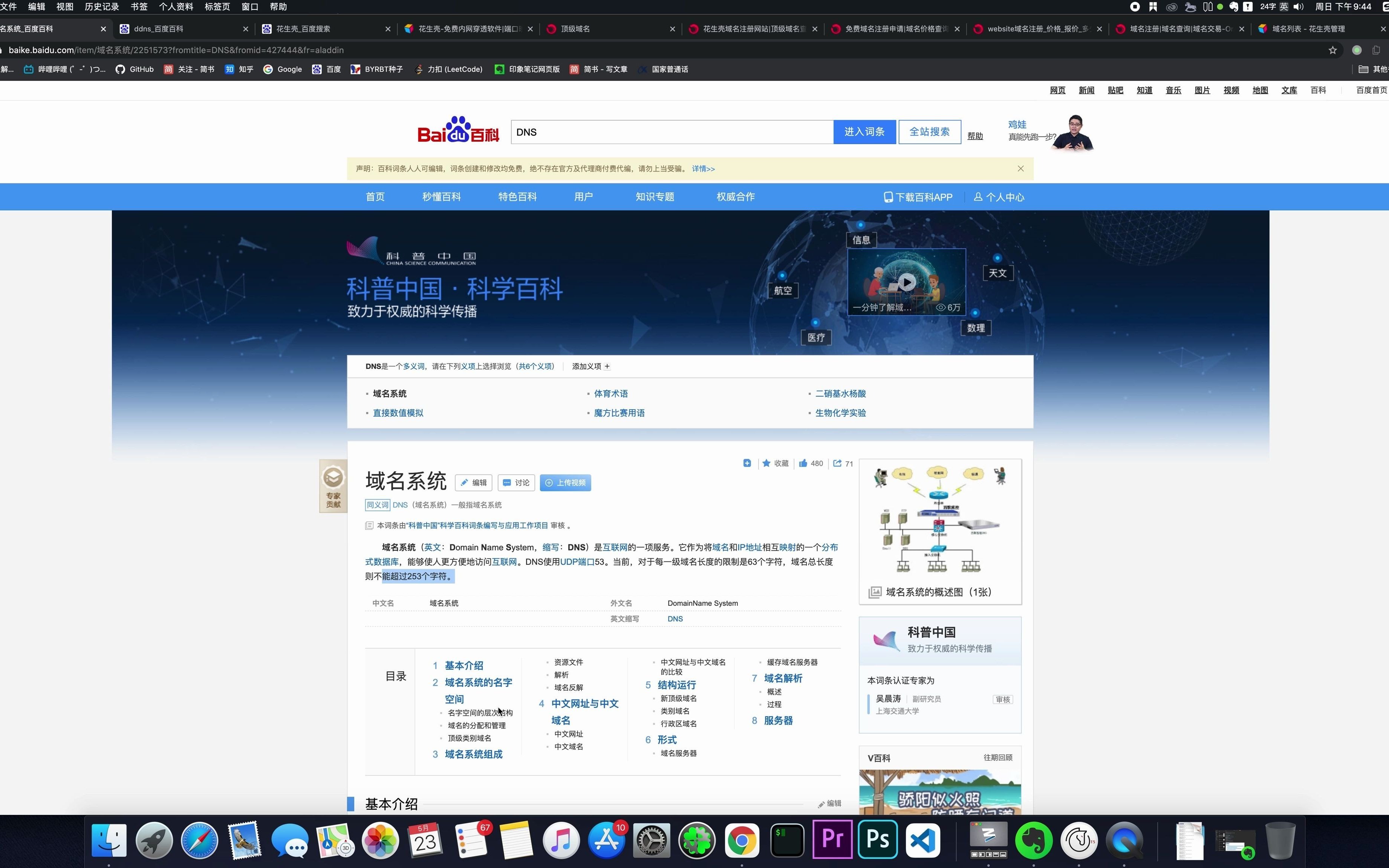Open Finder from the dock
Screen dimensions: 1389x868
click(109, 840)
